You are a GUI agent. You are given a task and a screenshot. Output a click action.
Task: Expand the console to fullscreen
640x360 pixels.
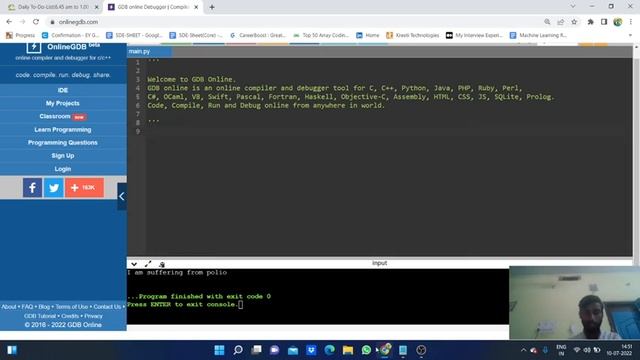(x=148, y=264)
